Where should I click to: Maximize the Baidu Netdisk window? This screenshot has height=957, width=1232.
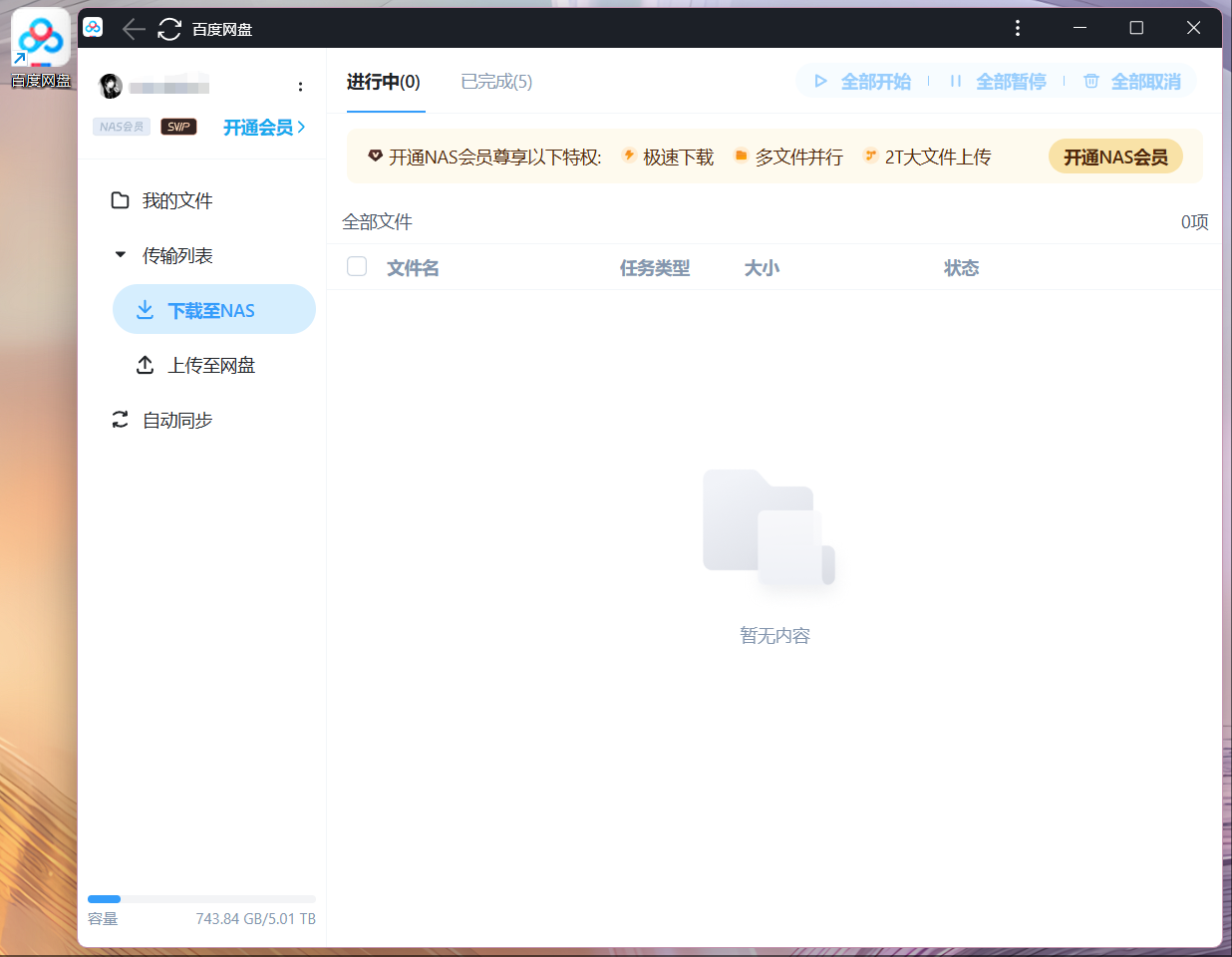(x=1136, y=28)
